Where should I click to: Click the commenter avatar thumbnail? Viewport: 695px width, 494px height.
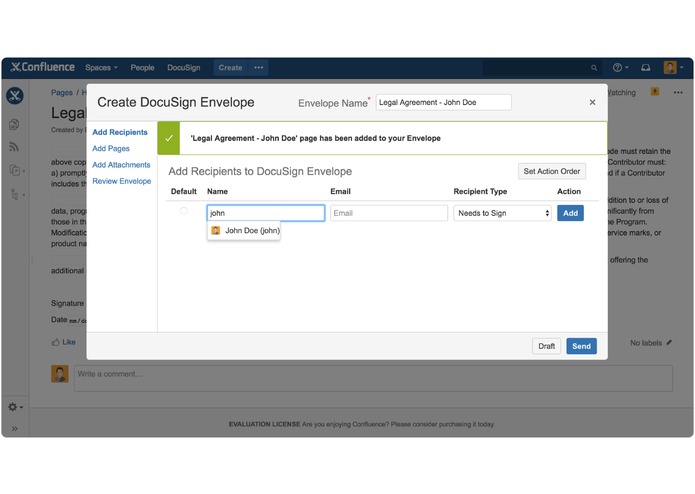point(59,374)
